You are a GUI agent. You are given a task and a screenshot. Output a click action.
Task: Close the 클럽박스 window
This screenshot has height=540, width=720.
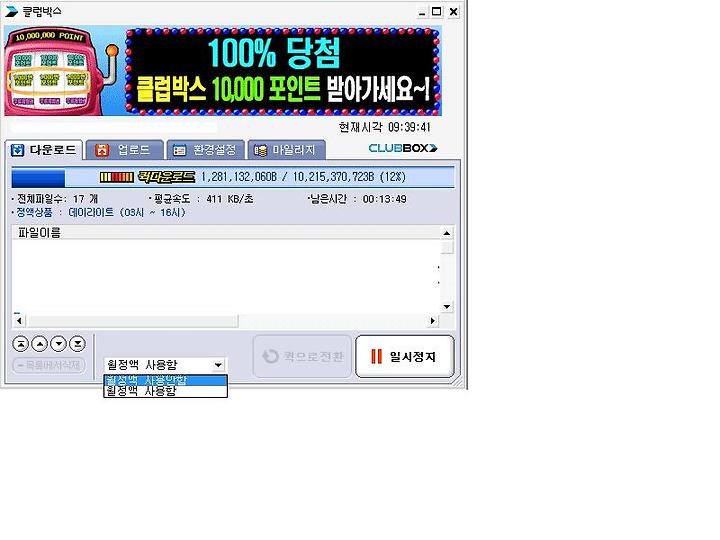point(453,12)
